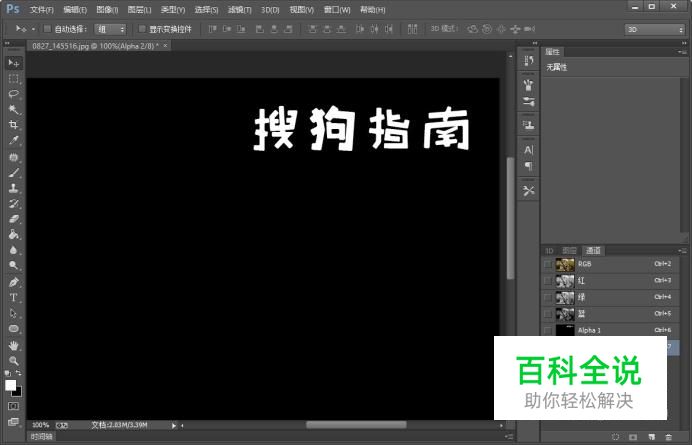692x445 pixels.
Task: Open the 时间轴 timeline panel tab
Action: [42, 437]
